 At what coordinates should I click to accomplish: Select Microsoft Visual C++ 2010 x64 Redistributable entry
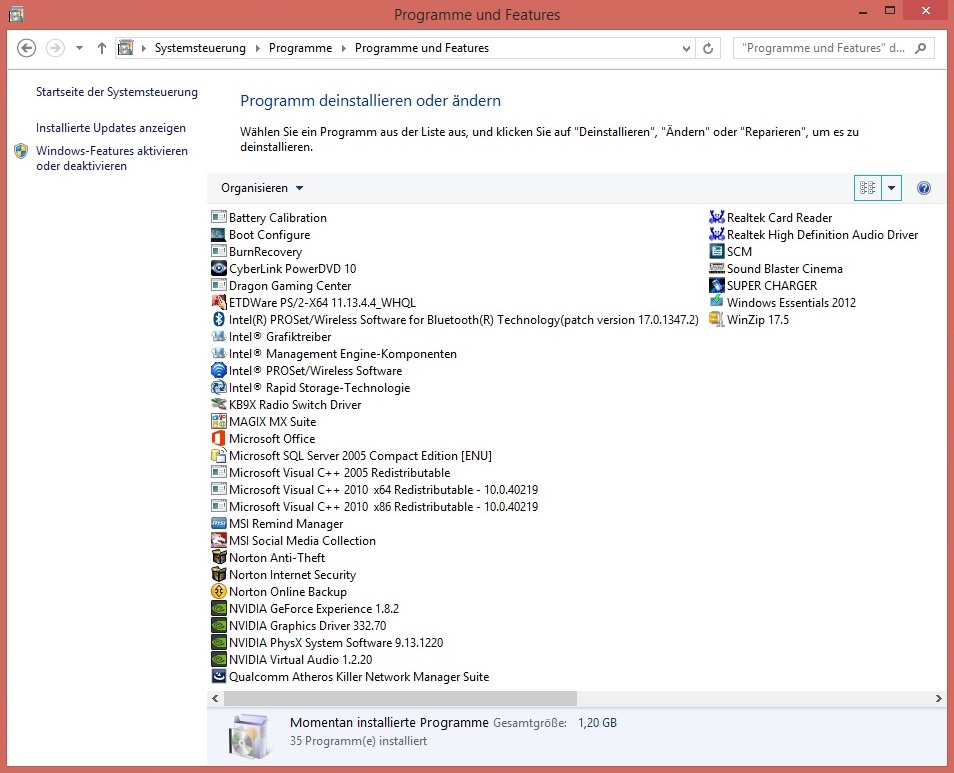pos(375,490)
